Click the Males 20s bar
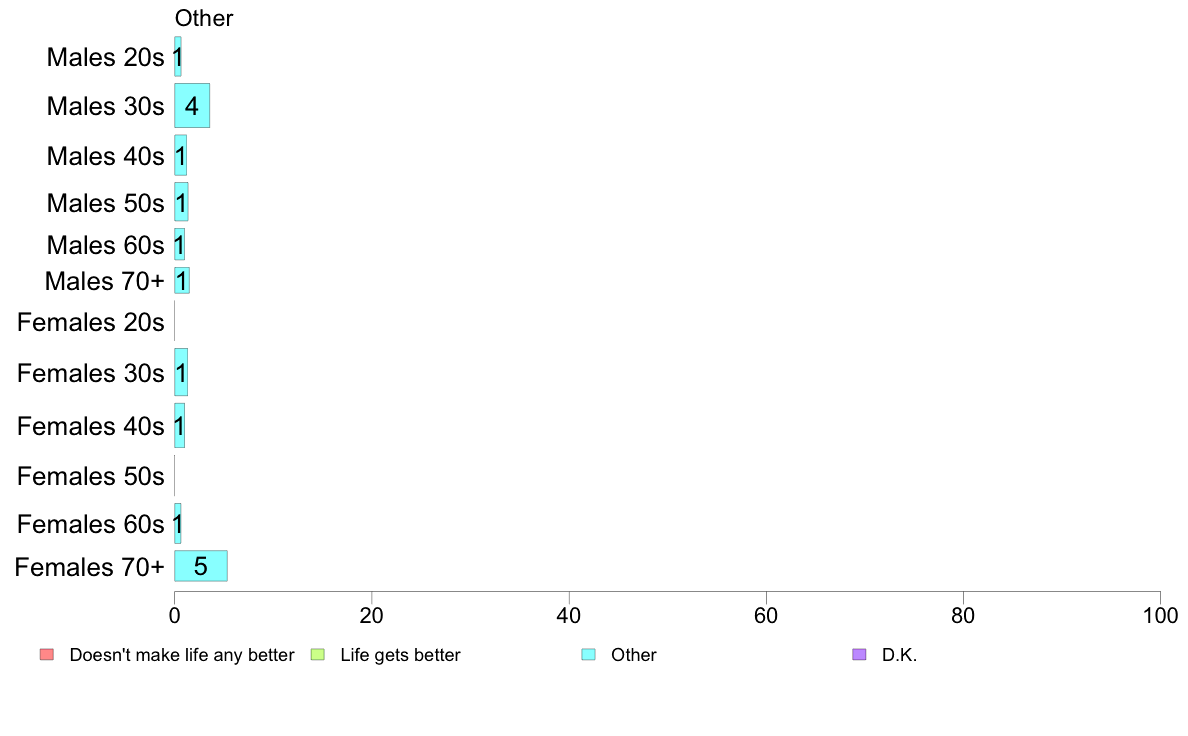 [178, 57]
